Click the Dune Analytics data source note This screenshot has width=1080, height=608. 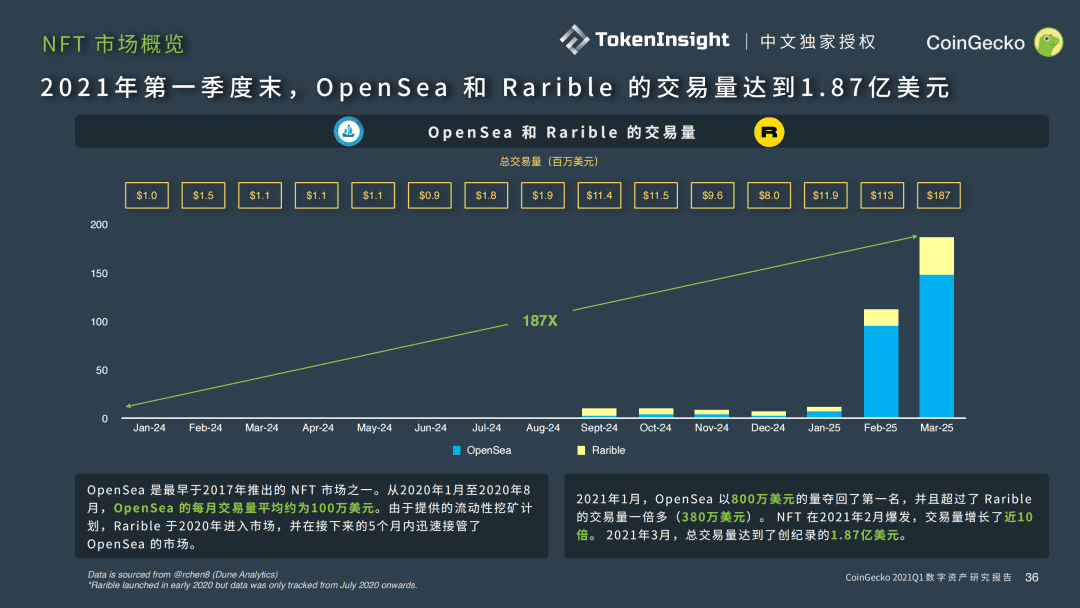tap(183, 575)
